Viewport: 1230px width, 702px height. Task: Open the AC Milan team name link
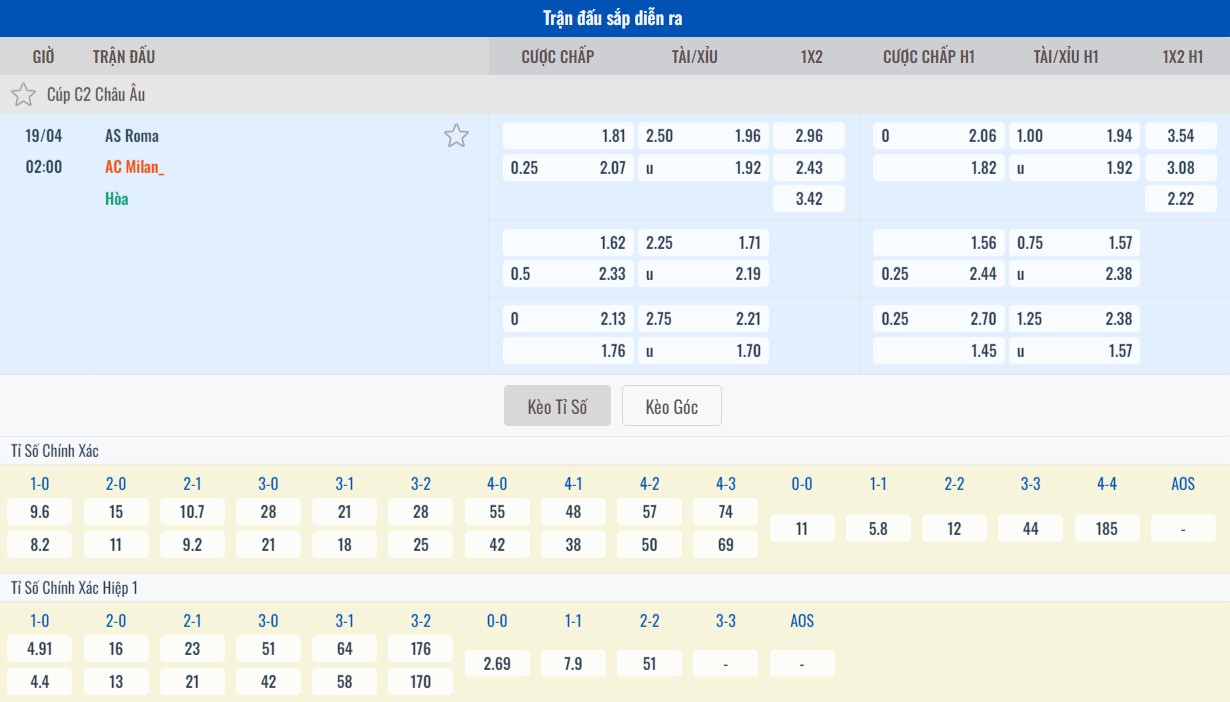click(x=134, y=167)
